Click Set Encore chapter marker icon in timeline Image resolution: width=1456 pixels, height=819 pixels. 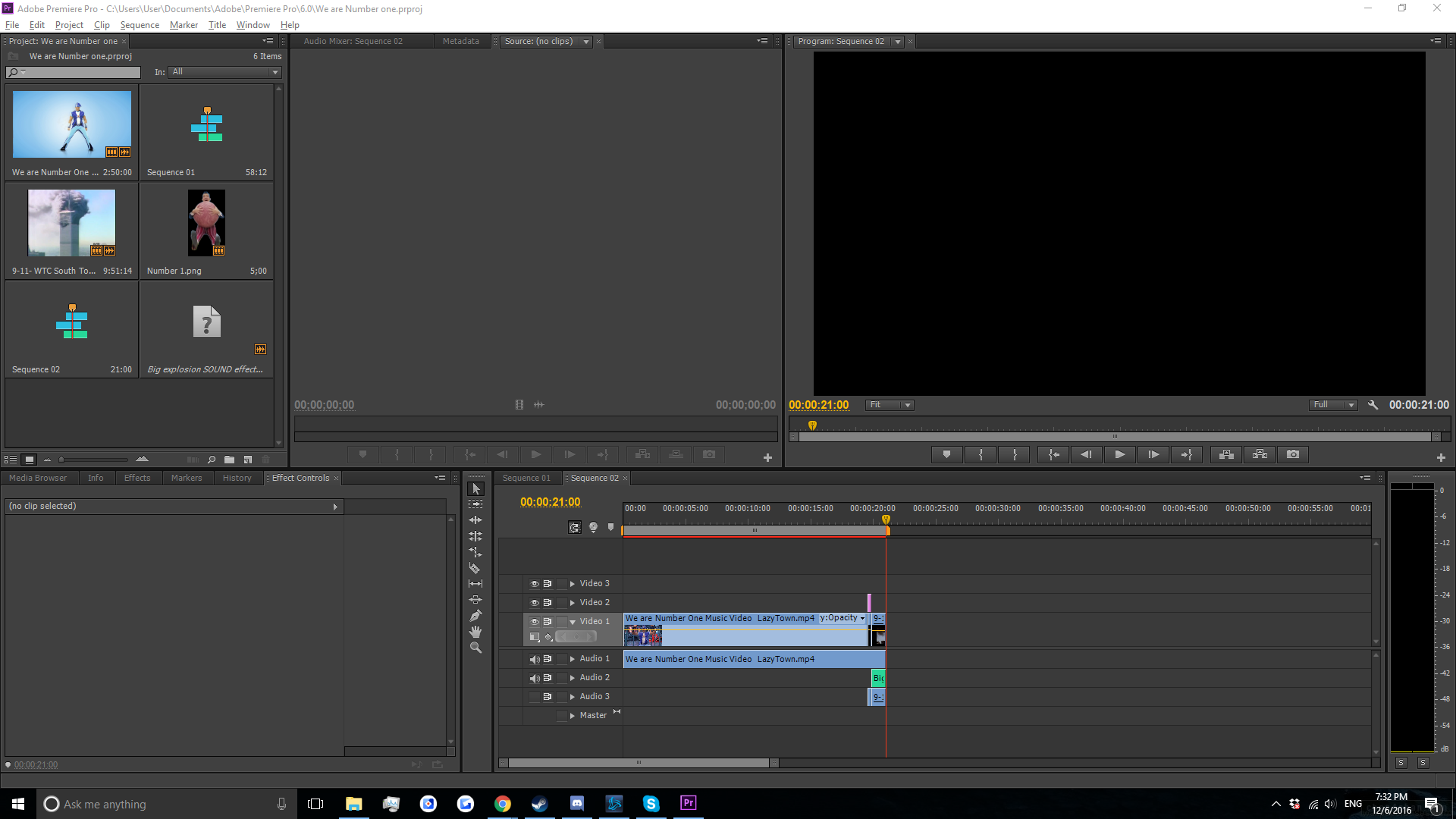[593, 527]
